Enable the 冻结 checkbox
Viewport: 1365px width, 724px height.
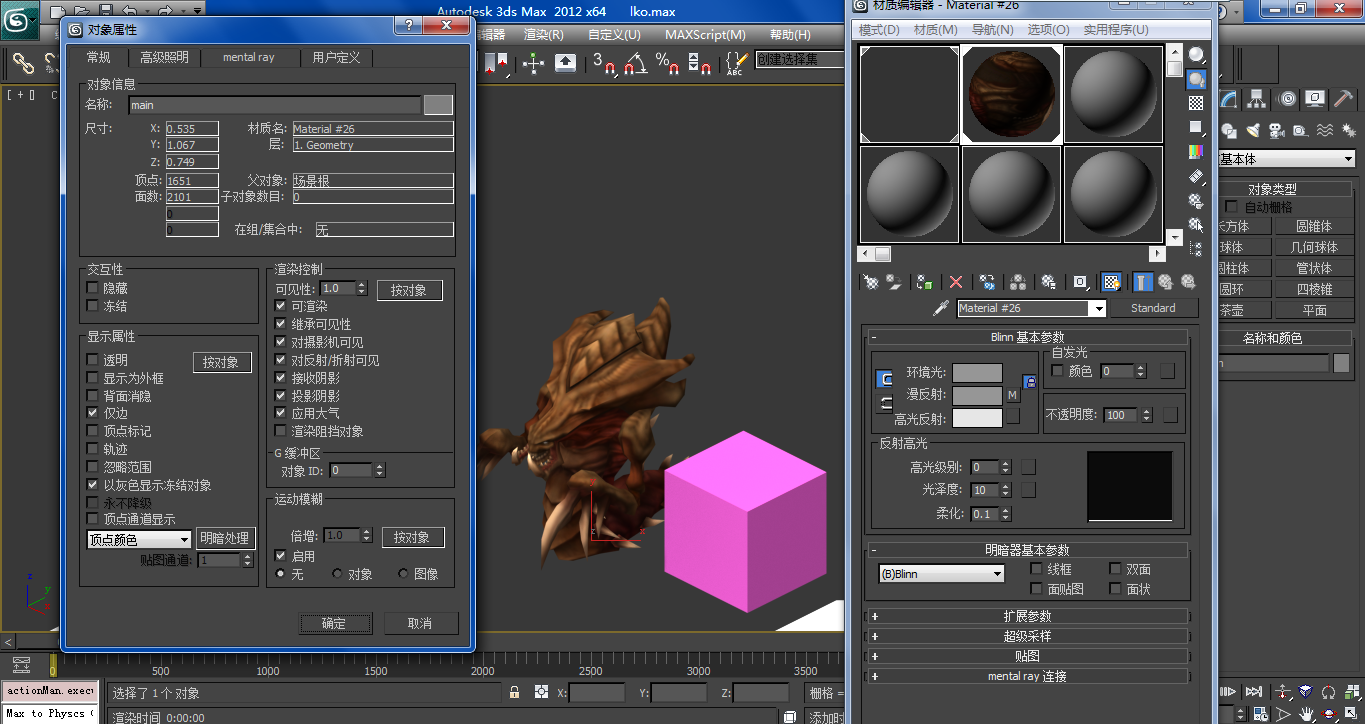pos(93,306)
